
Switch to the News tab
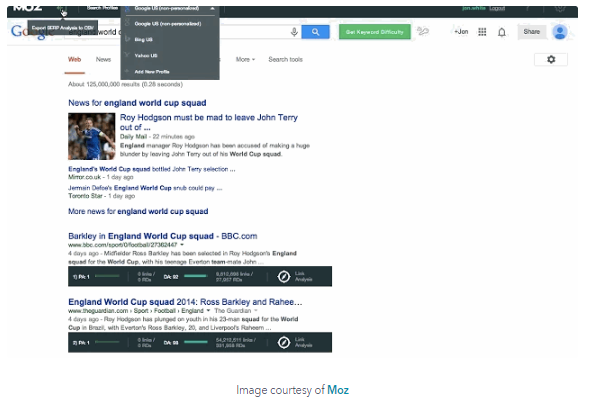[x=103, y=59]
